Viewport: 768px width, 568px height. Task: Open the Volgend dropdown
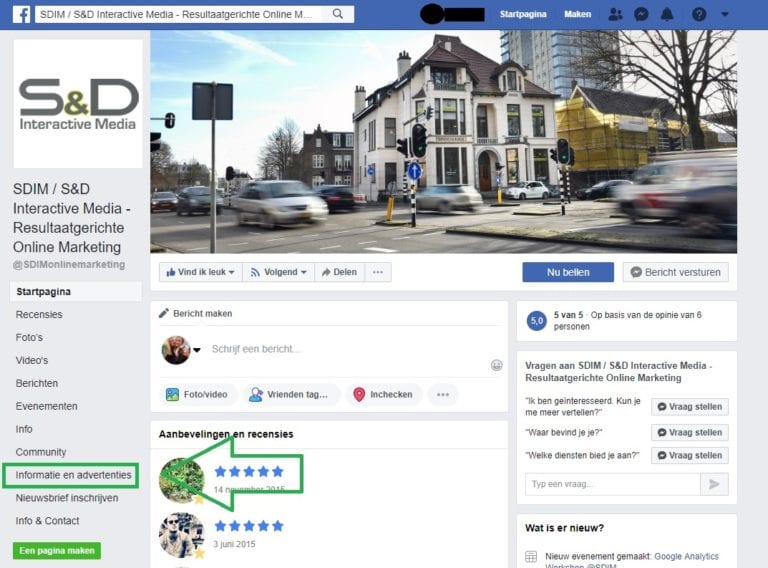point(278,272)
